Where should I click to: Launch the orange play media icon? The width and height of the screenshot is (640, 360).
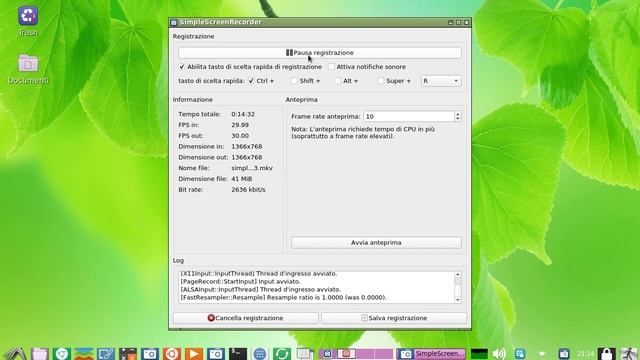coord(194,353)
